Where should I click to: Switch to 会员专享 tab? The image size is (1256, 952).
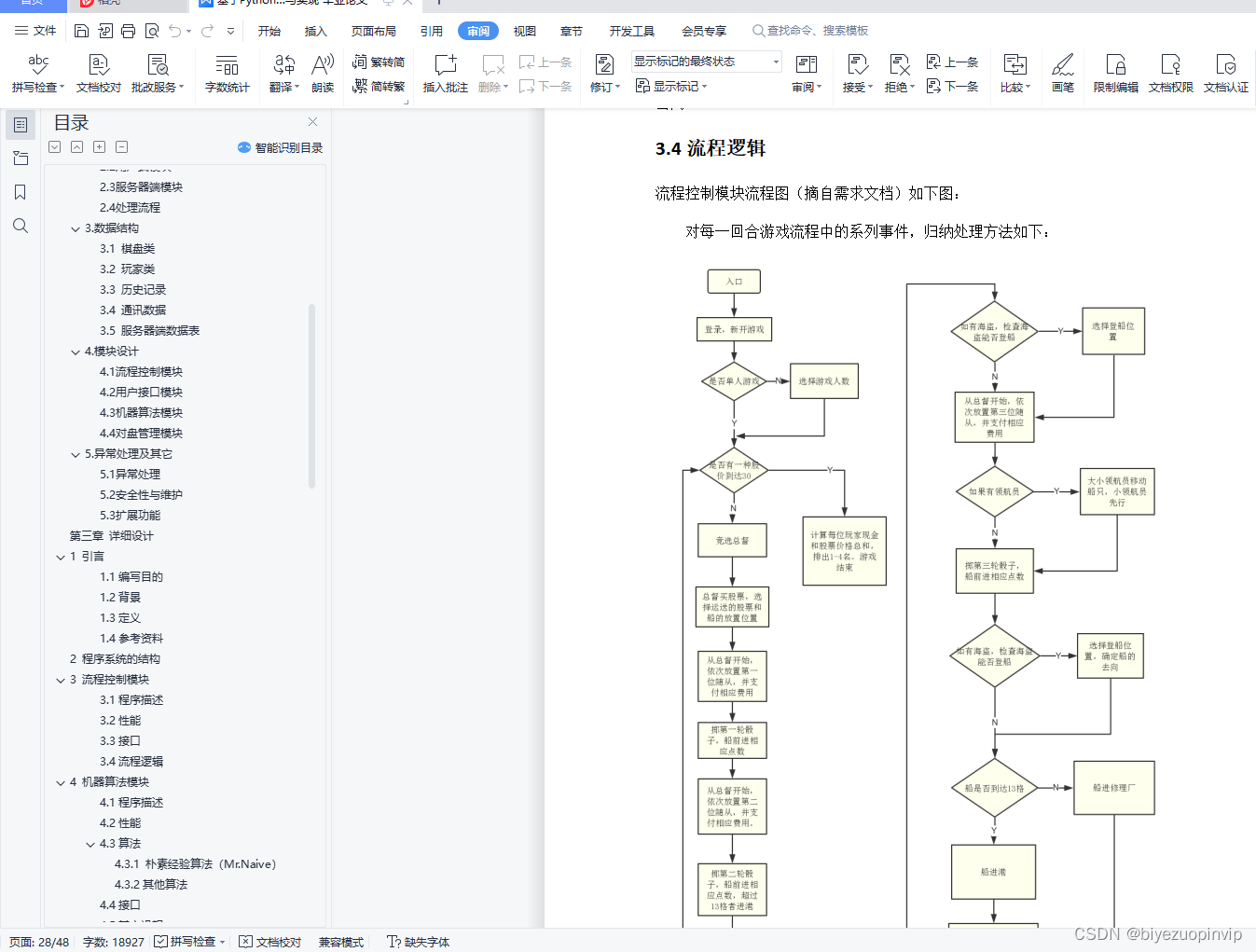pyautogui.click(x=704, y=31)
